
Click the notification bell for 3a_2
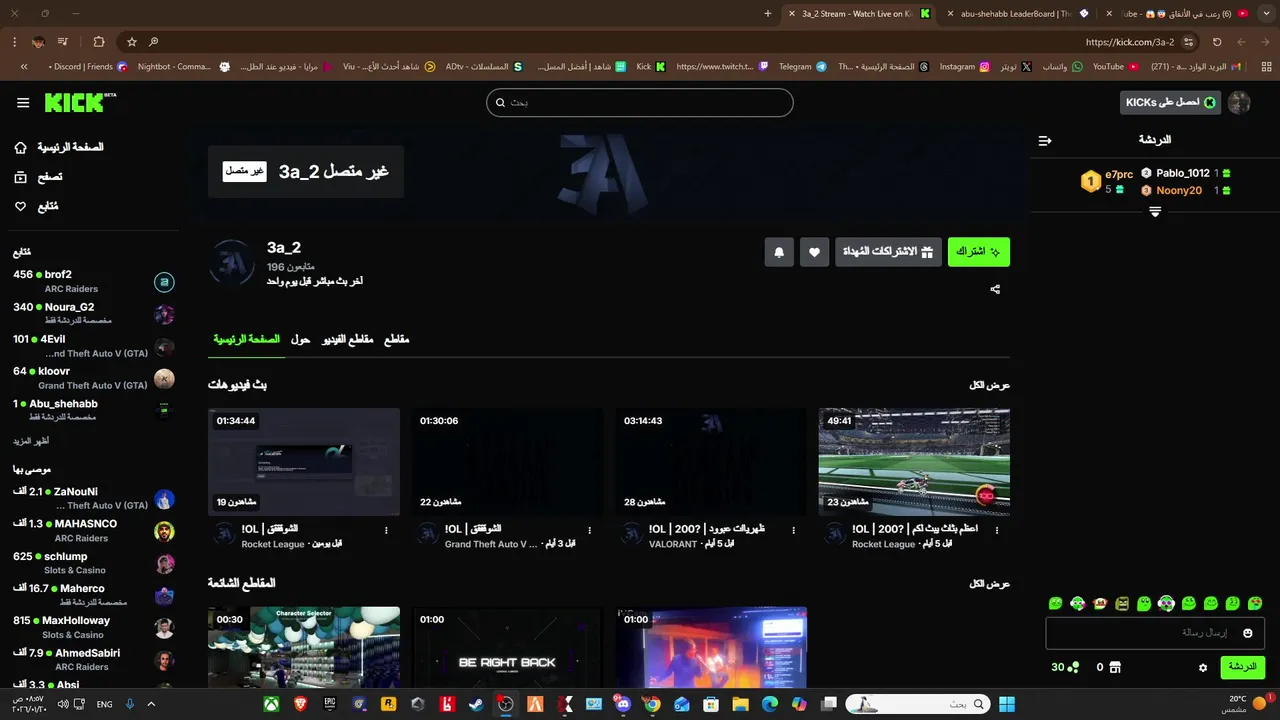point(779,252)
